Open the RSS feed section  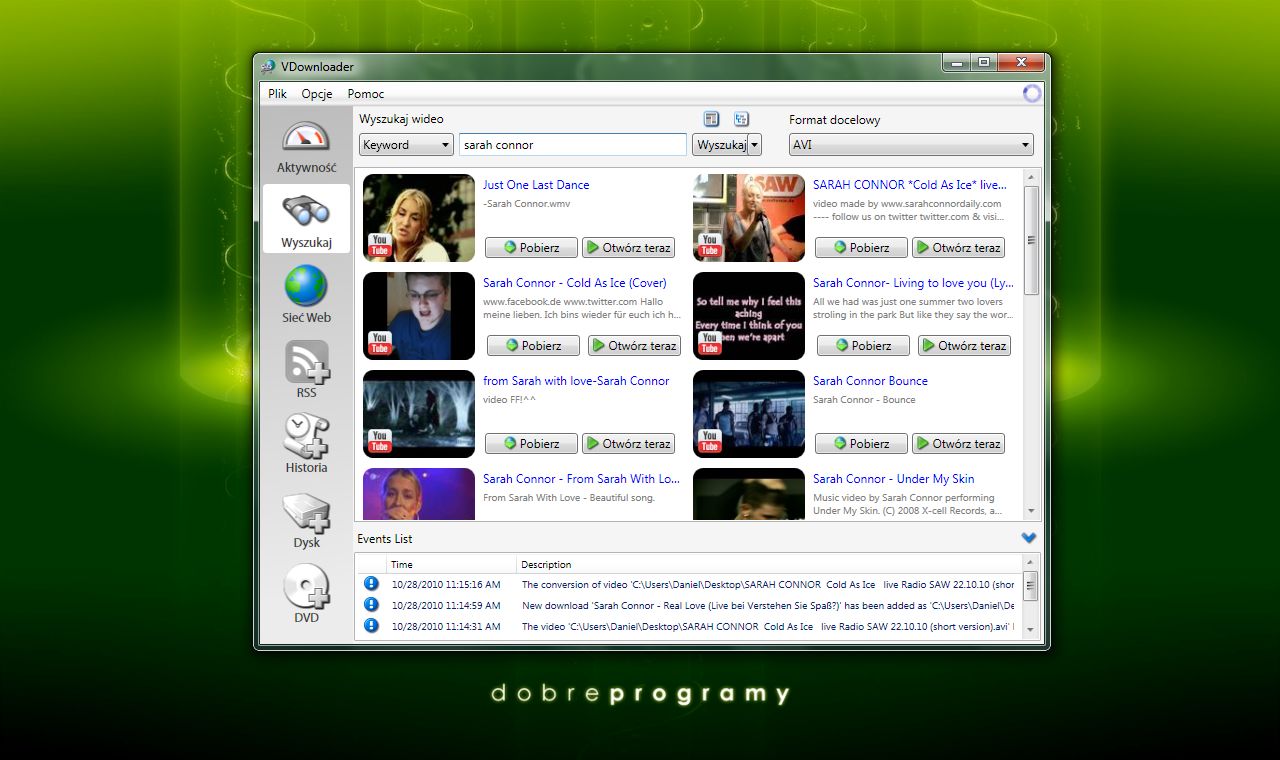(x=306, y=369)
